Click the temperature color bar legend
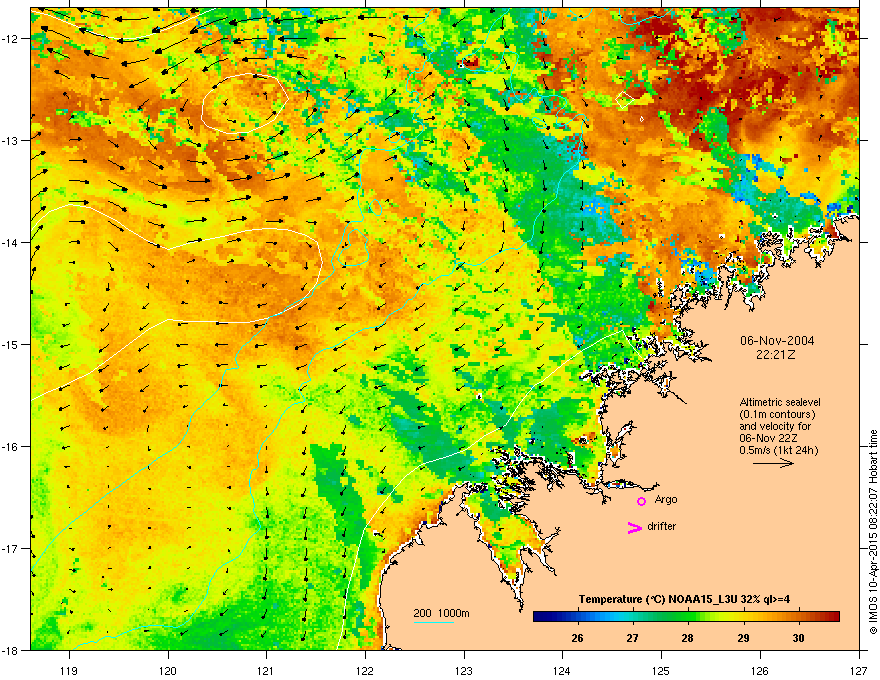The height and width of the screenshot is (680, 880). tap(686, 617)
